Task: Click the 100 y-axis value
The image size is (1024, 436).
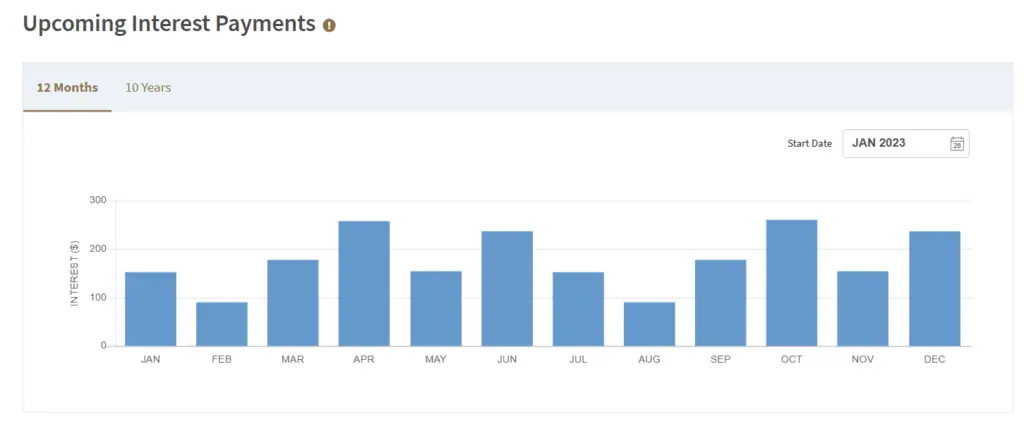Action: [97, 298]
